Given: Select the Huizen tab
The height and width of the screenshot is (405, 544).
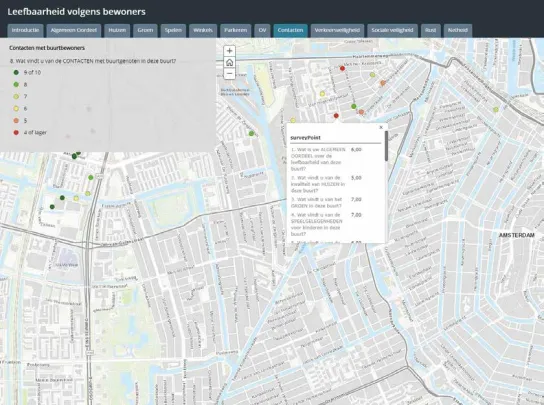Looking at the screenshot, I should [117, 31].
